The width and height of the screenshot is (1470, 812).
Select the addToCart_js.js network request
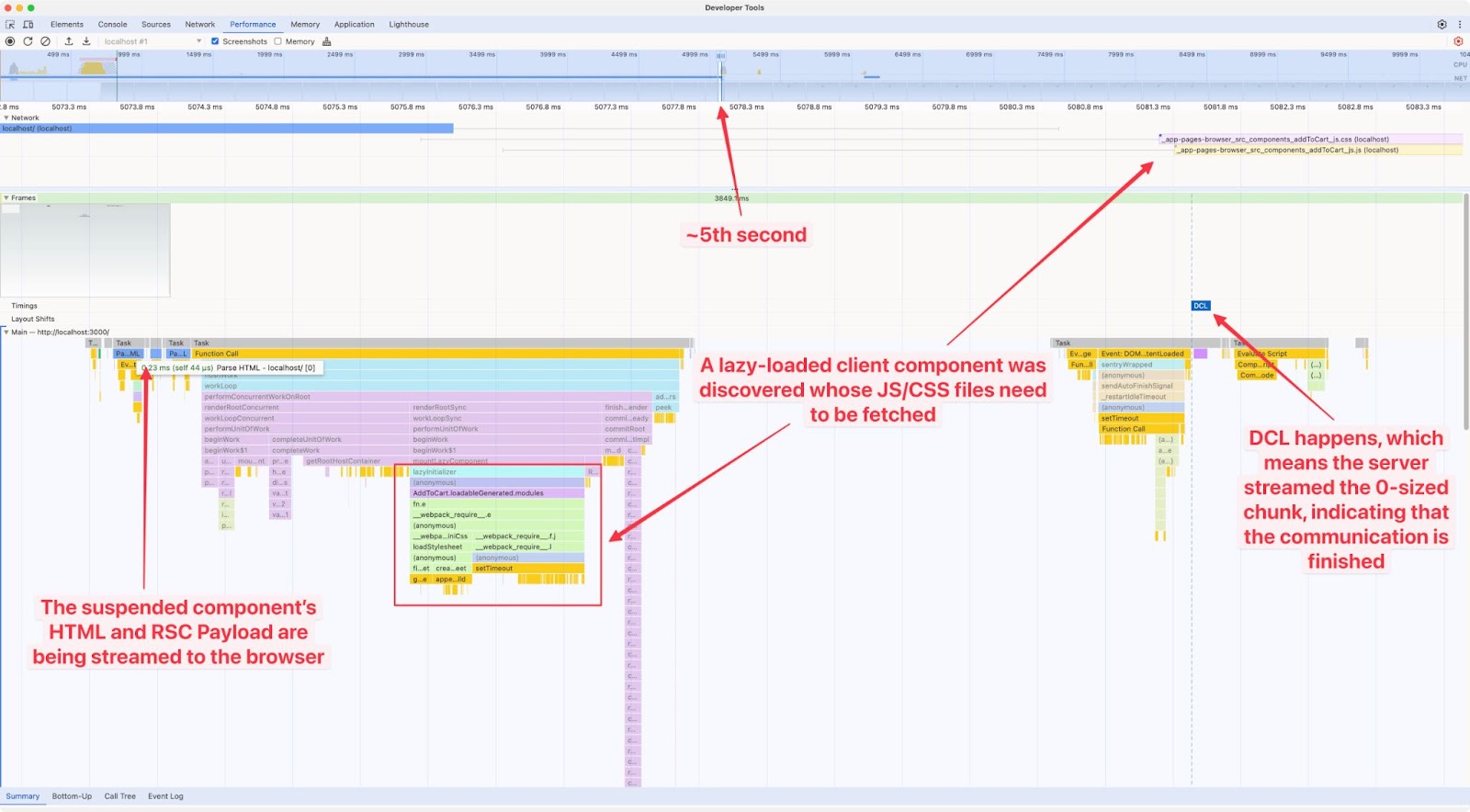pyautogui.click(x=1318, y=150)
